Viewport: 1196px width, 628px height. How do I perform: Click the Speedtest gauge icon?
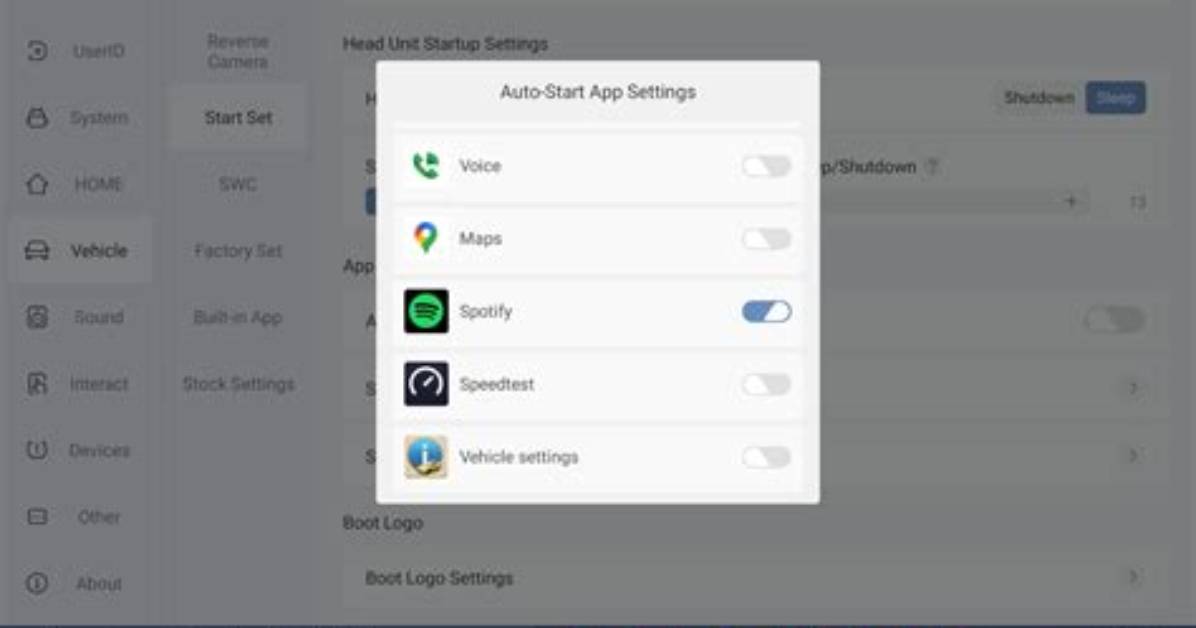pyautogui.click(x=426, y=384)
